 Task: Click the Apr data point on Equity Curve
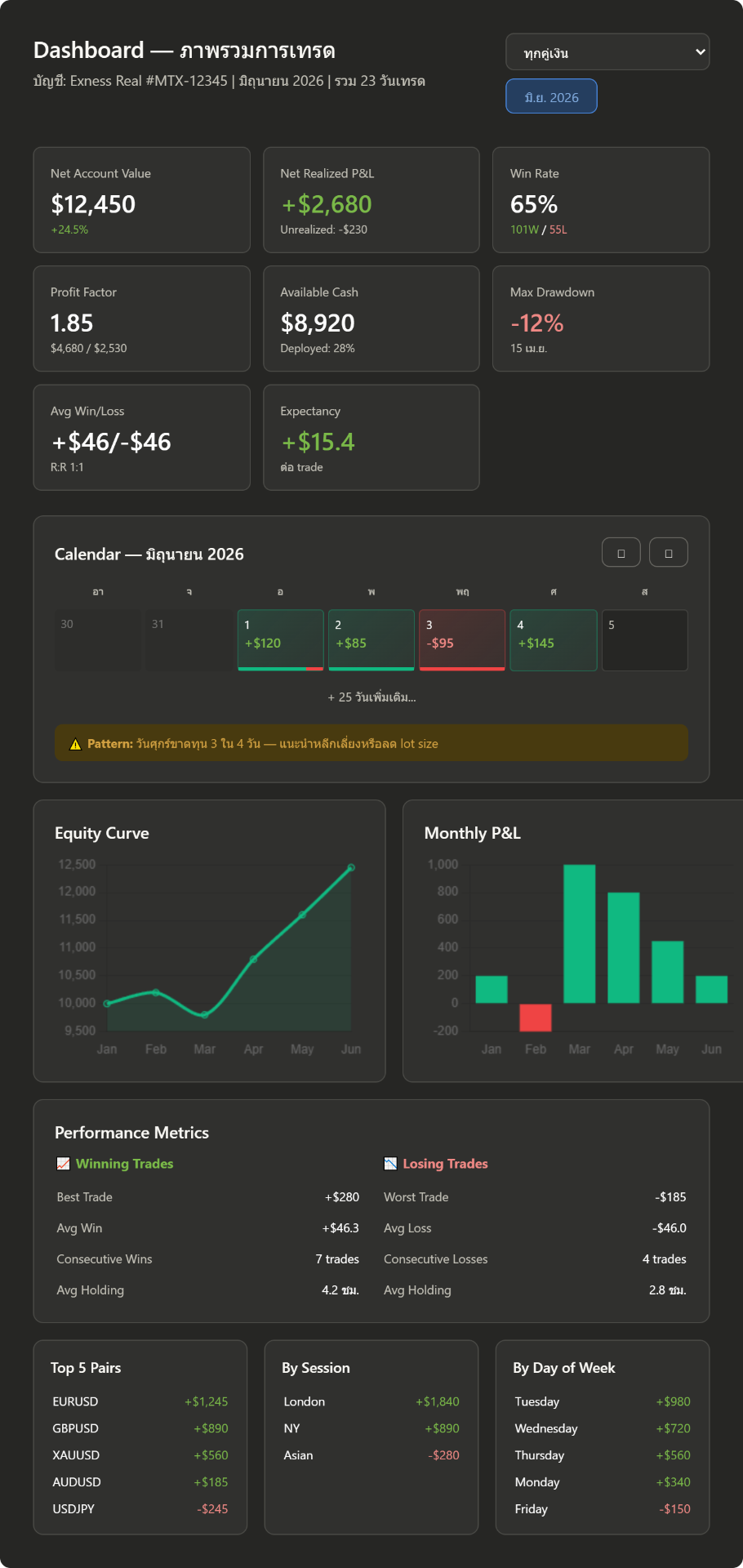pyautogui.click(x=253, y=959)
